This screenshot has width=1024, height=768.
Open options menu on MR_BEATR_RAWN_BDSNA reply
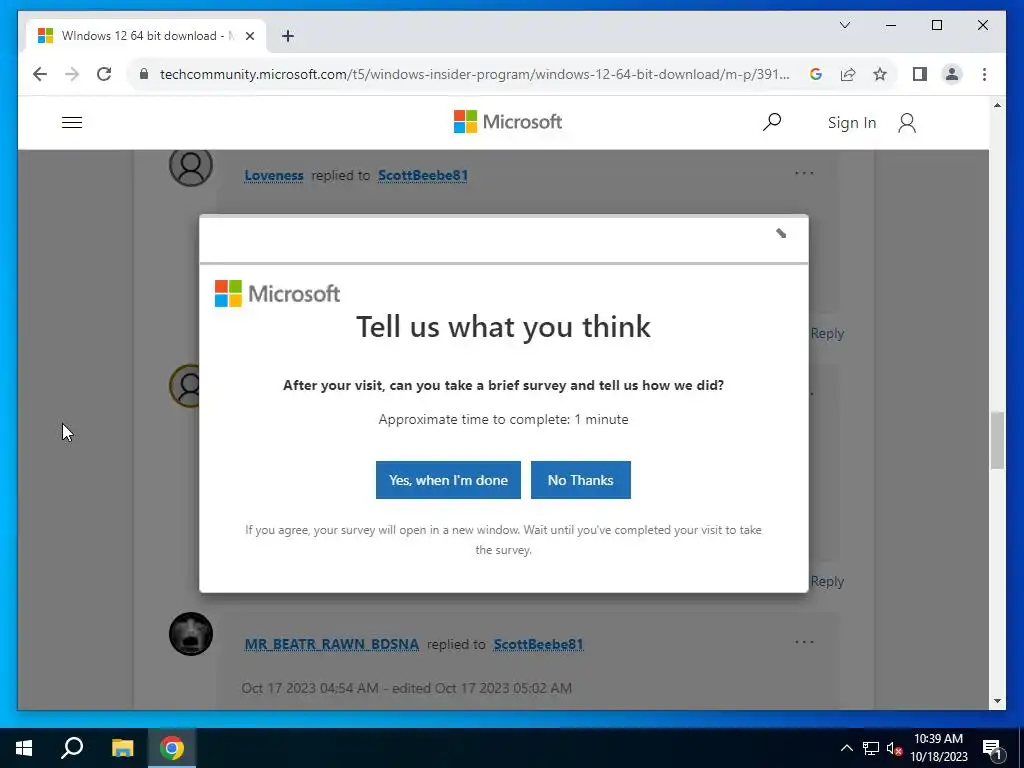pos(805,642)
